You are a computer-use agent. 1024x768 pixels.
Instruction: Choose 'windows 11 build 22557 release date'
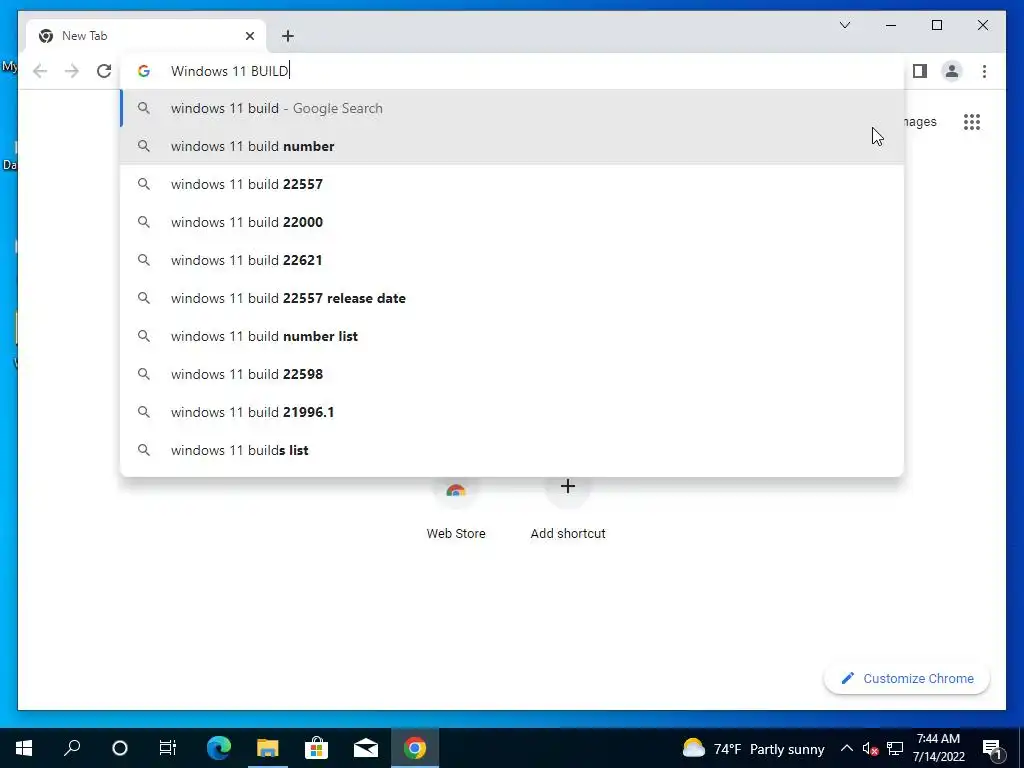point(513,298)
